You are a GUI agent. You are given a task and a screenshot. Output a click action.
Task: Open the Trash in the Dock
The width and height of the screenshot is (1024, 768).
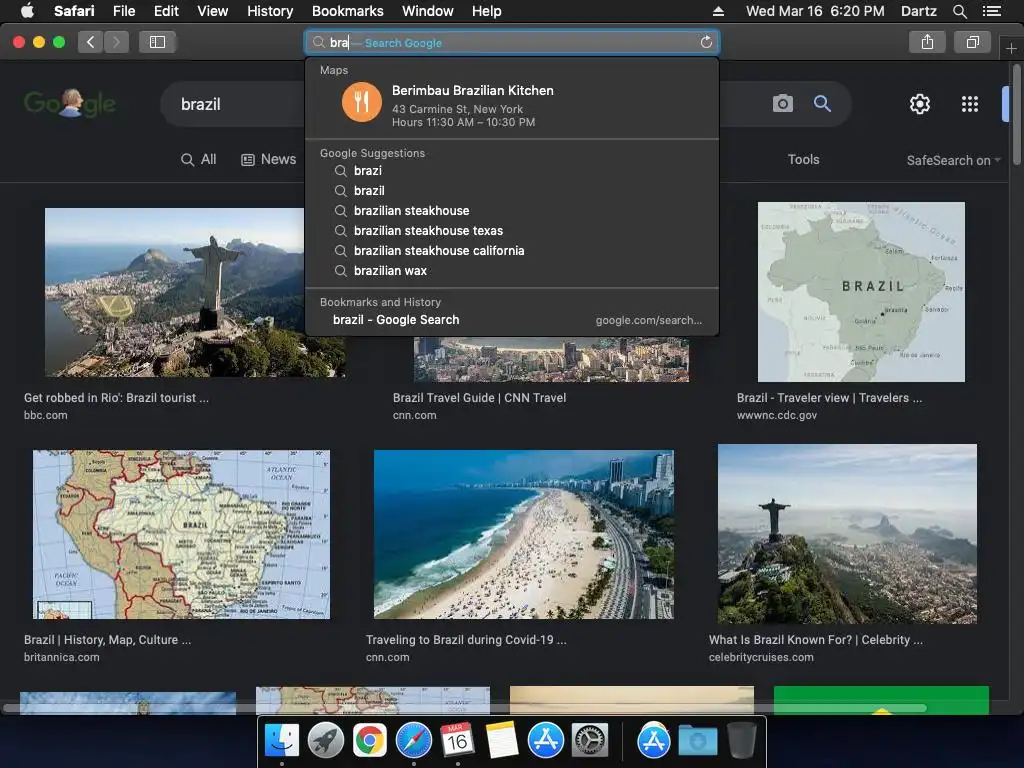(x=741, y=741)
